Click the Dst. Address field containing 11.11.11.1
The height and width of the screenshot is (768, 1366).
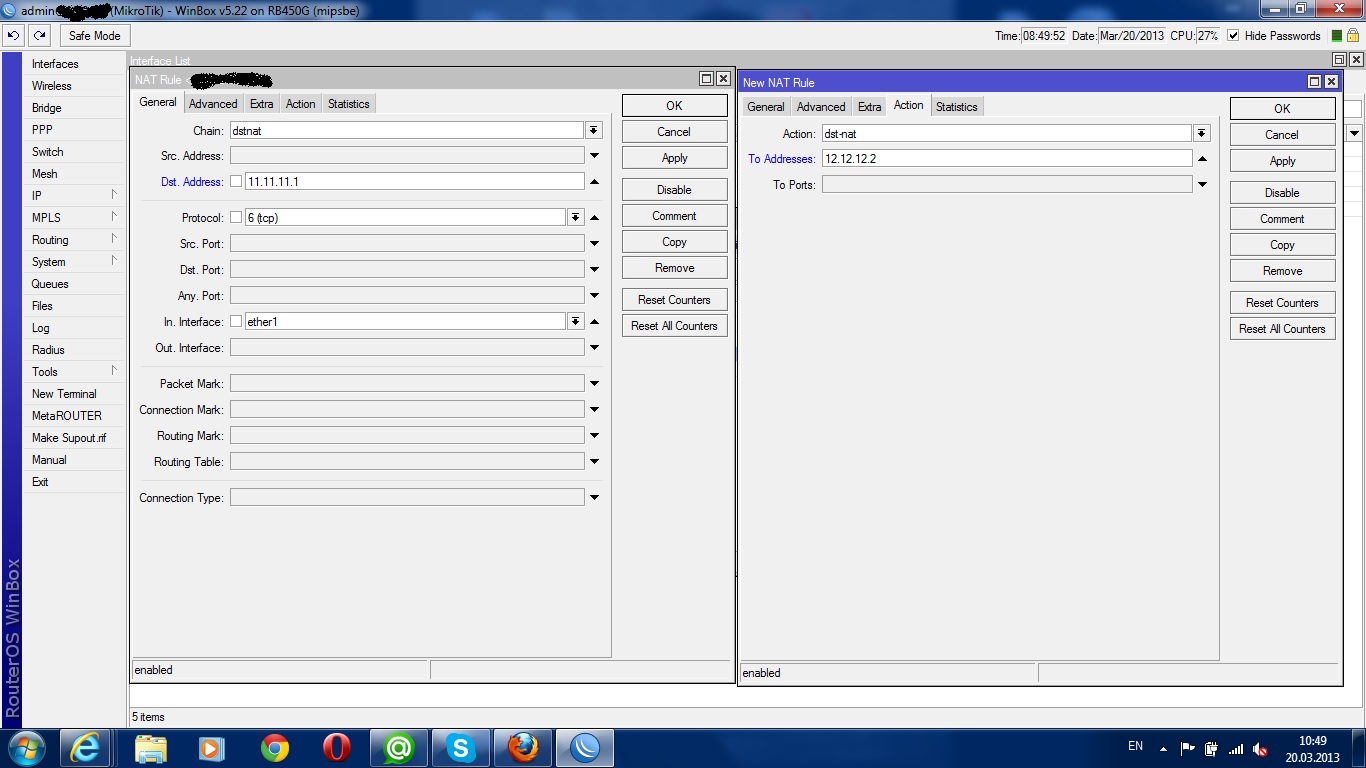414,182
